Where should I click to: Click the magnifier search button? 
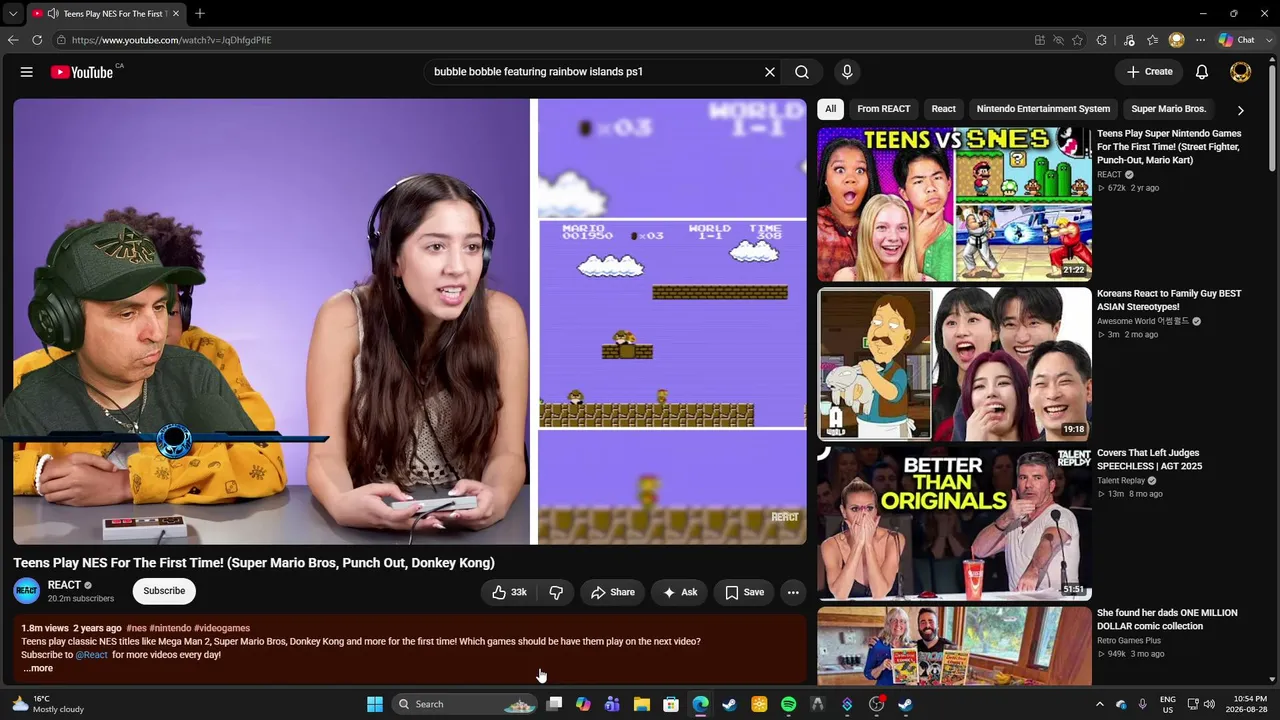pyautogui.click(x=802, y=72)
